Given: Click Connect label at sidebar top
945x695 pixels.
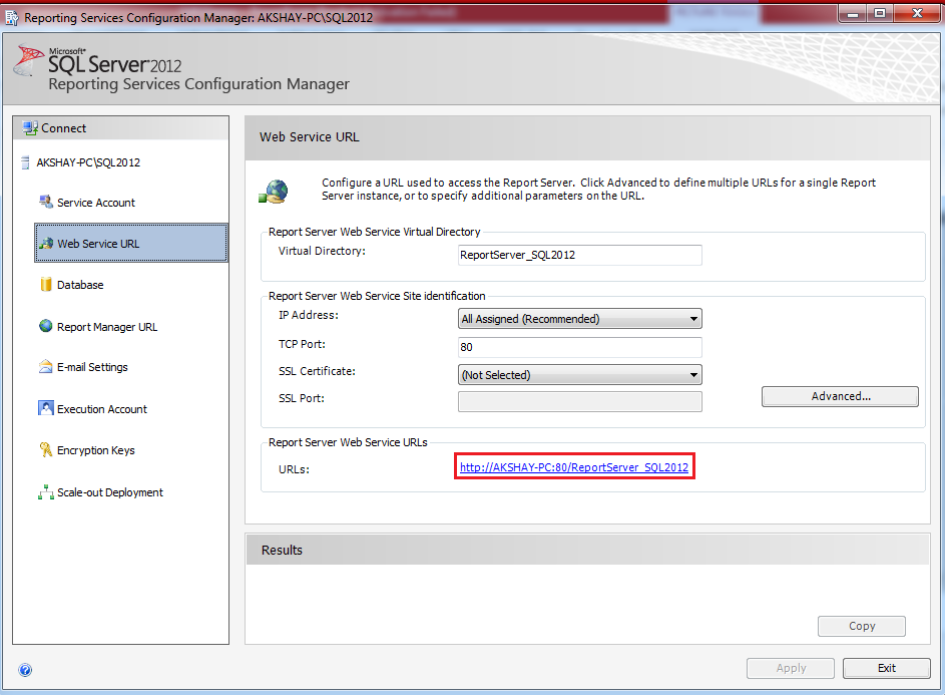Looking at the screenshot, I should coord(63,128).
